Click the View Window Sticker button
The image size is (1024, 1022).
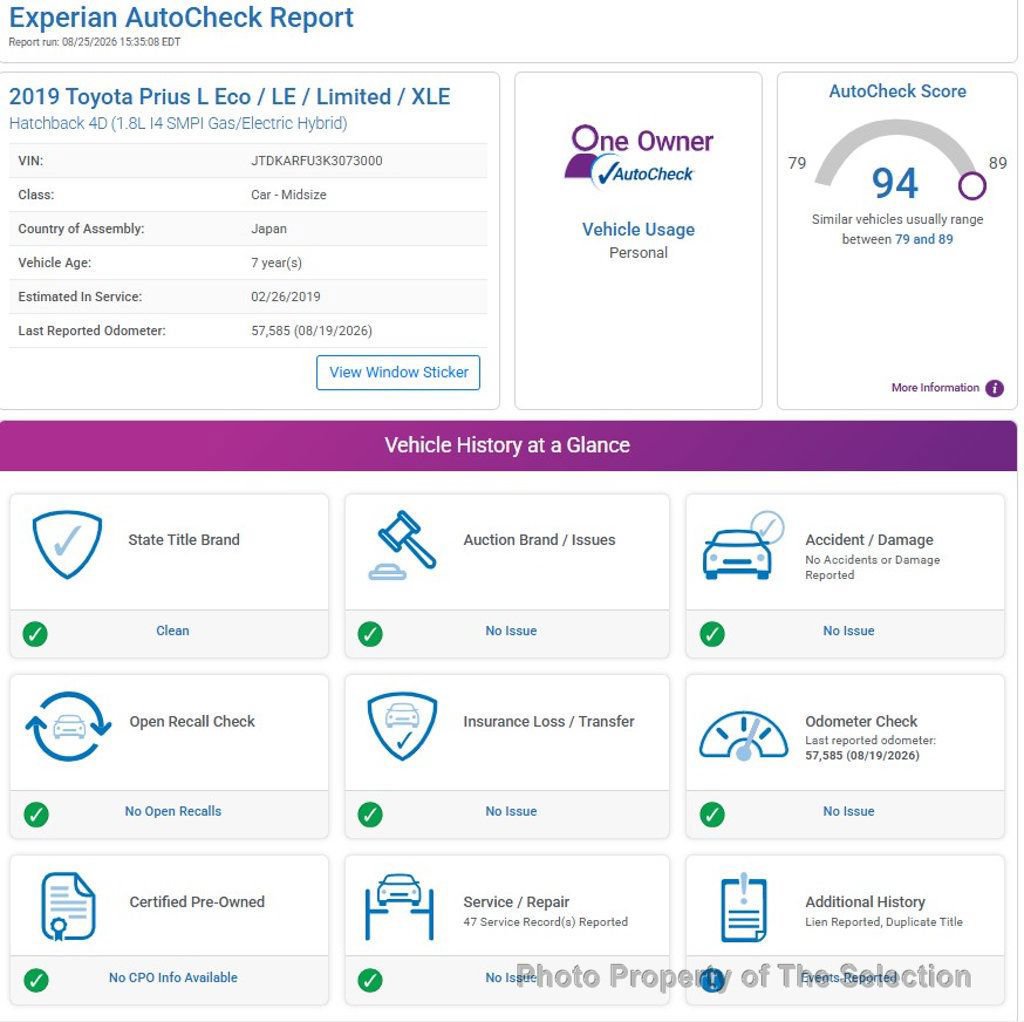pos(398,372)
